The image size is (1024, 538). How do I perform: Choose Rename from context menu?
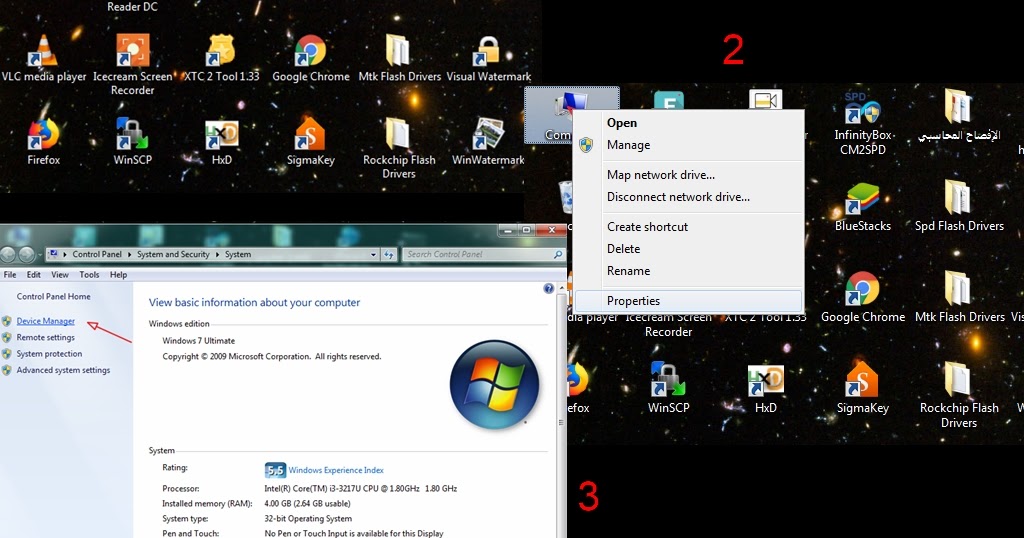tap(688, 271)
